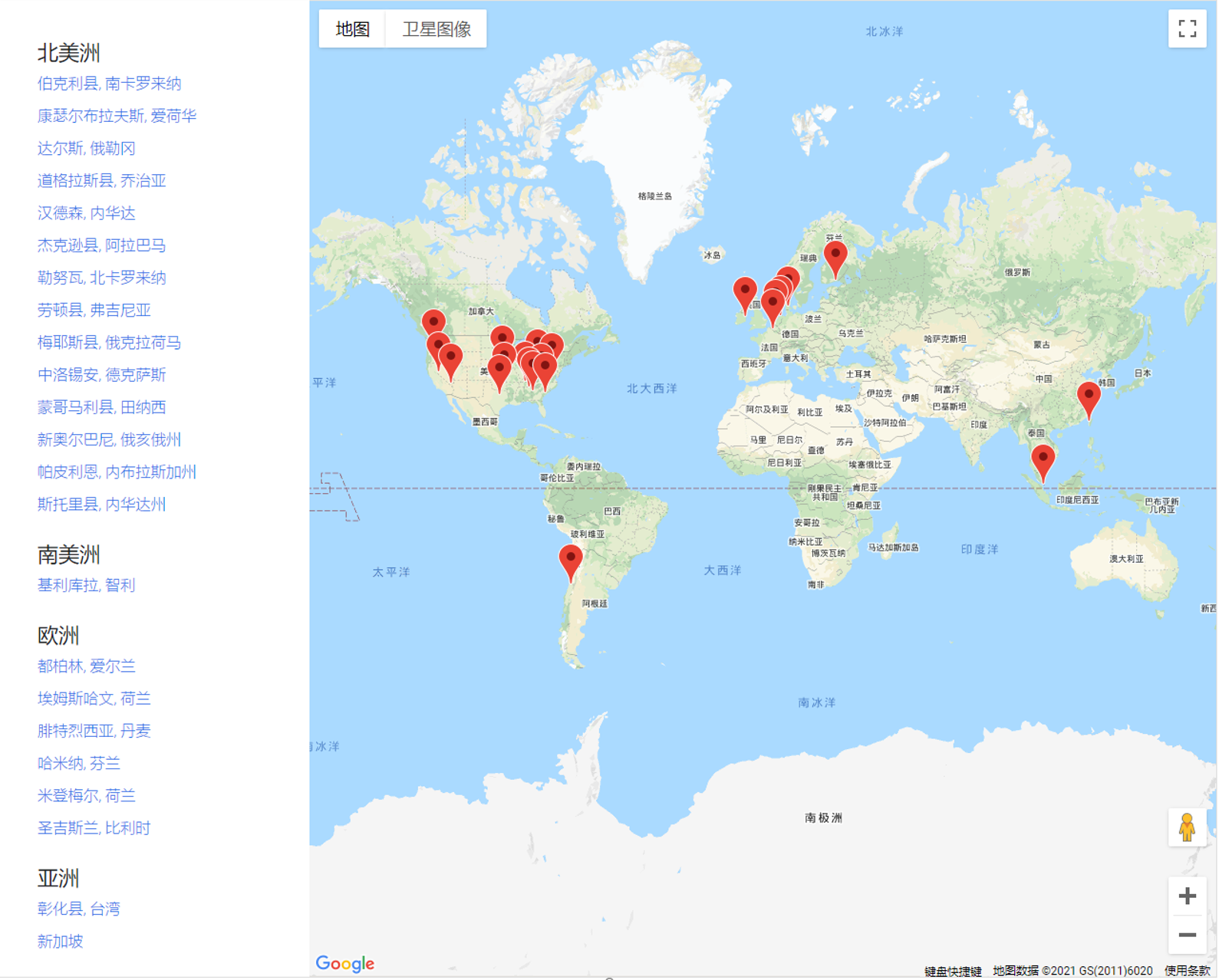Open the 基利库拉, 智利 link
Image resolution: width=1219 pixels, height=980 pixels.
86,585
